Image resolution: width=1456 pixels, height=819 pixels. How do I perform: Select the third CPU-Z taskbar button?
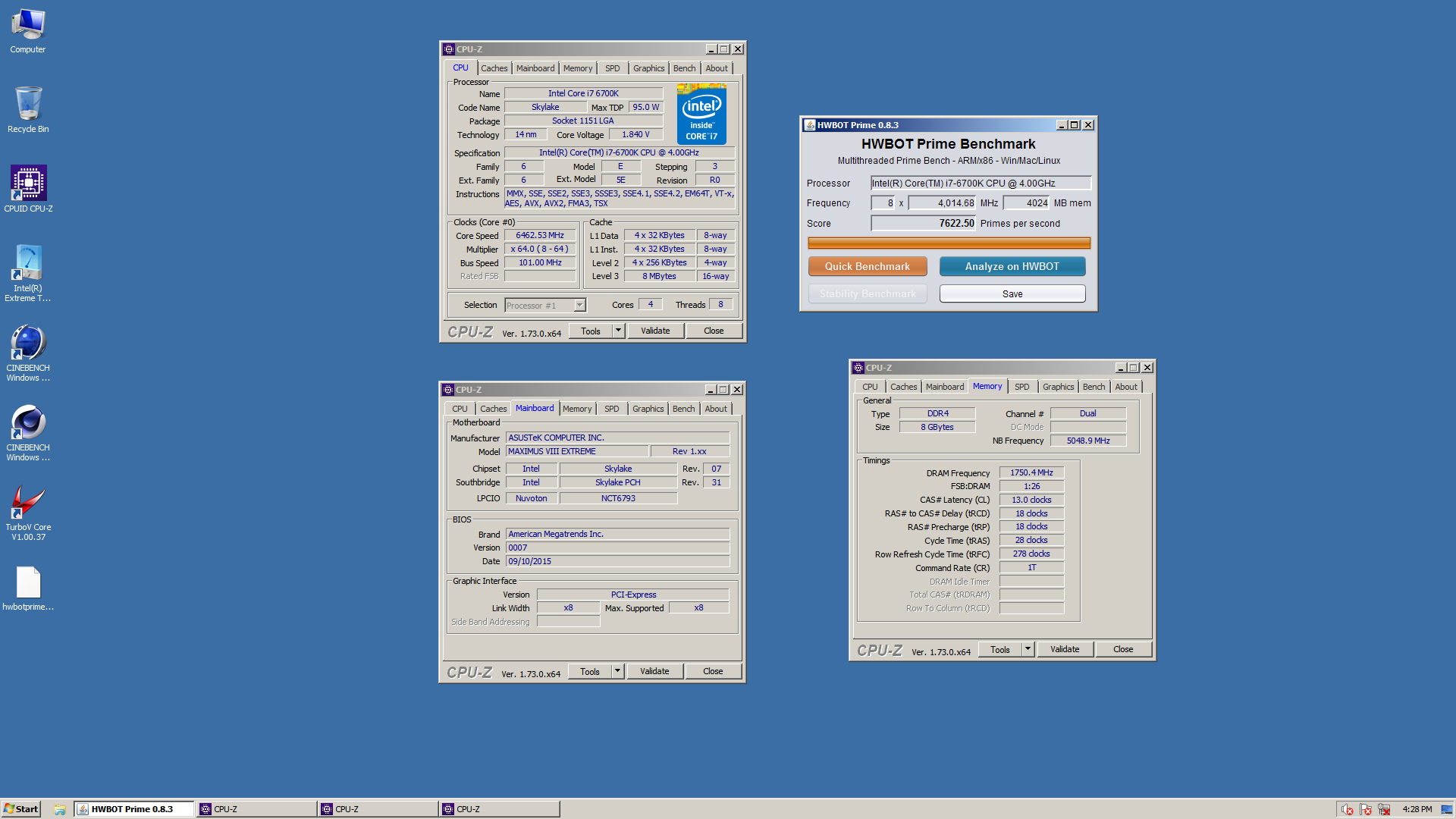[499, 809]
